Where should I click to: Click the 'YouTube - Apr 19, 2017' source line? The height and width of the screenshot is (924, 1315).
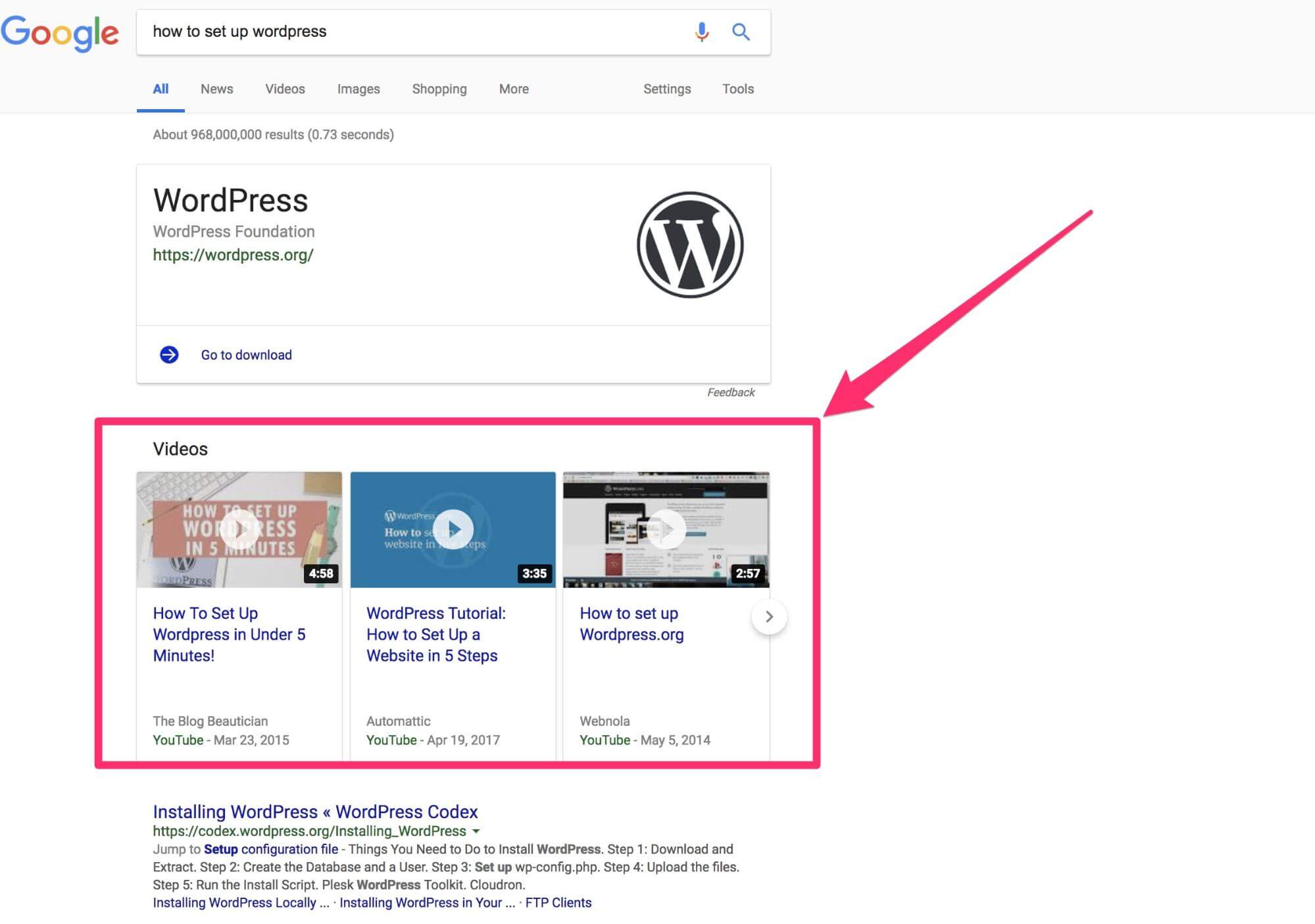(x=433, y=741)
